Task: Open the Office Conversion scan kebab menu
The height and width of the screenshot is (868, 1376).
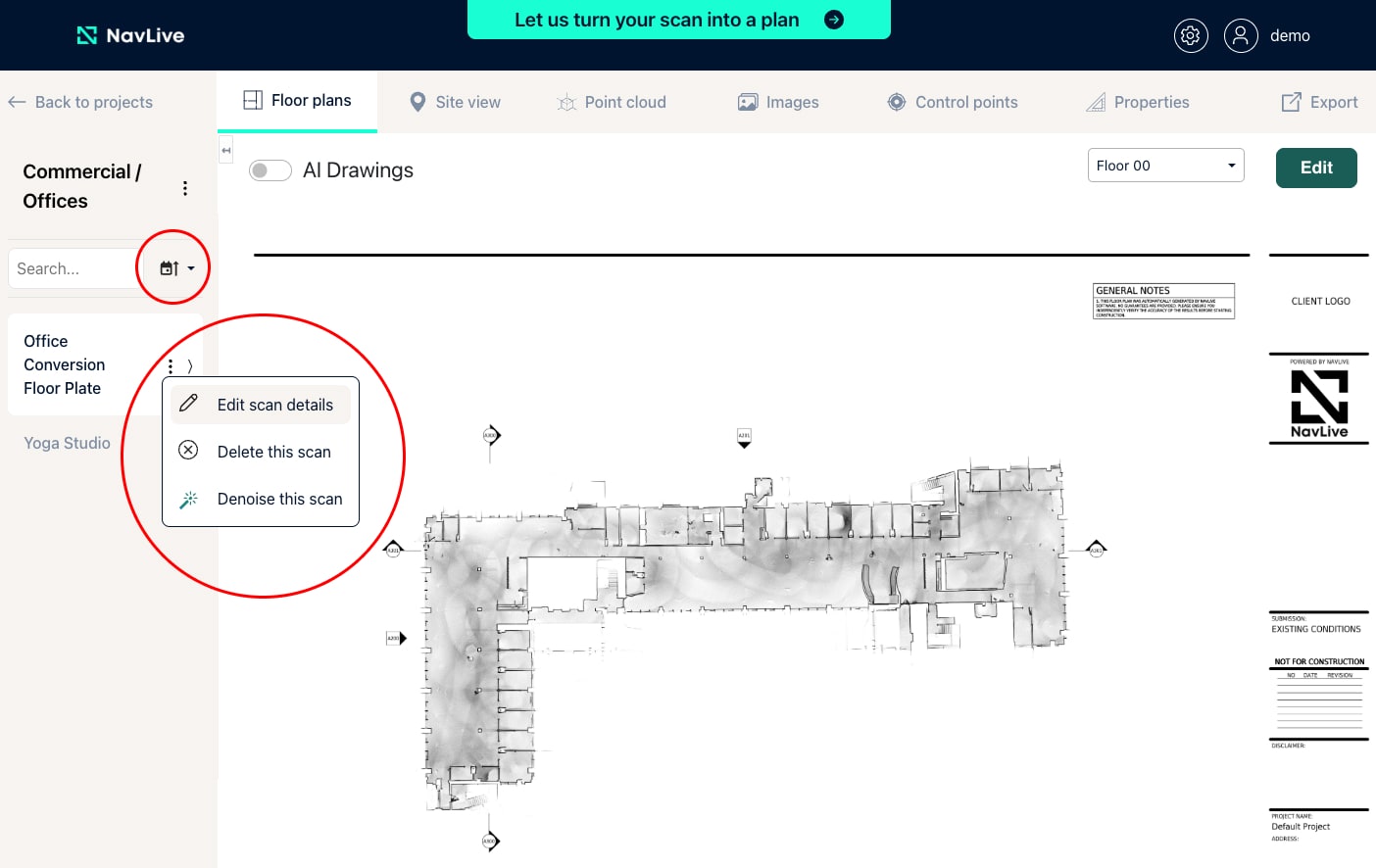Action: 171,366
